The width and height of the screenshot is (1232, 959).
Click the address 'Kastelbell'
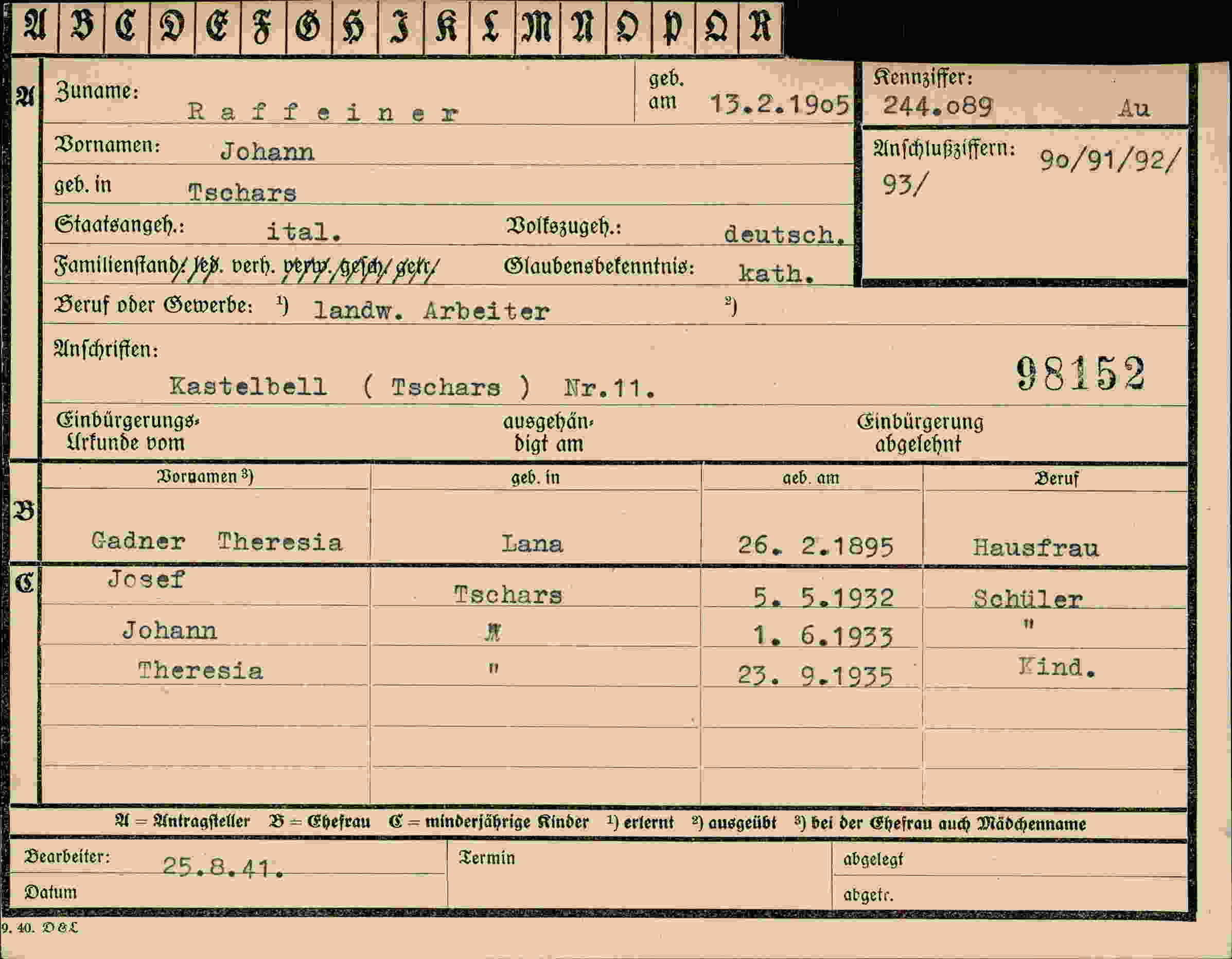click(x=248, y=386)
